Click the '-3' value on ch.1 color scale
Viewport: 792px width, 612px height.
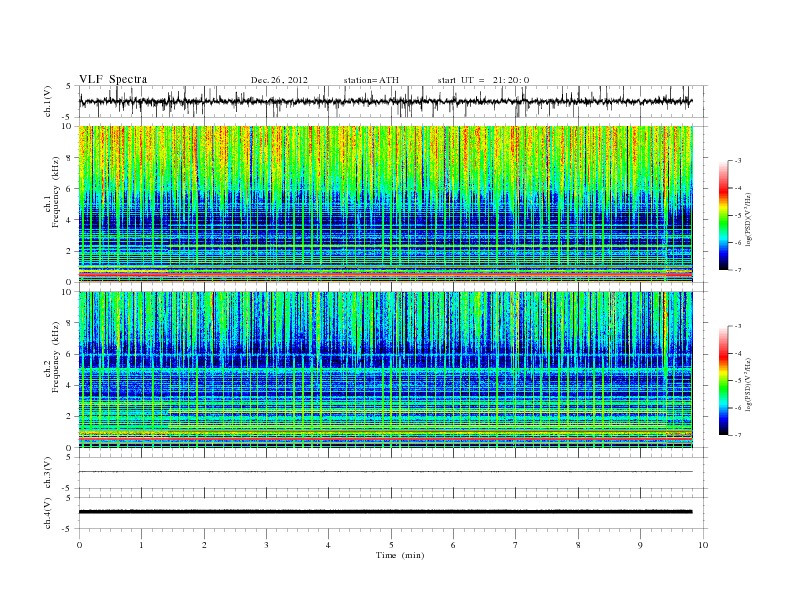coord(738,161)
